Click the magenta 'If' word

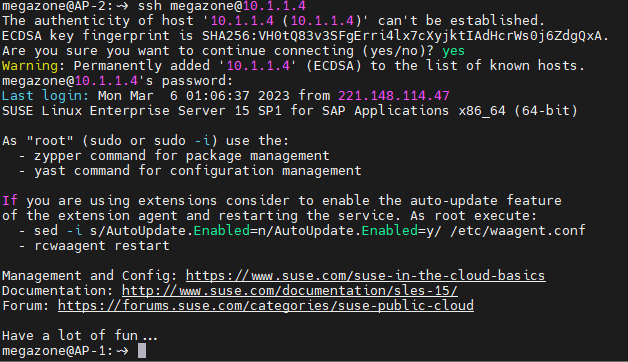tap(10, 201)
